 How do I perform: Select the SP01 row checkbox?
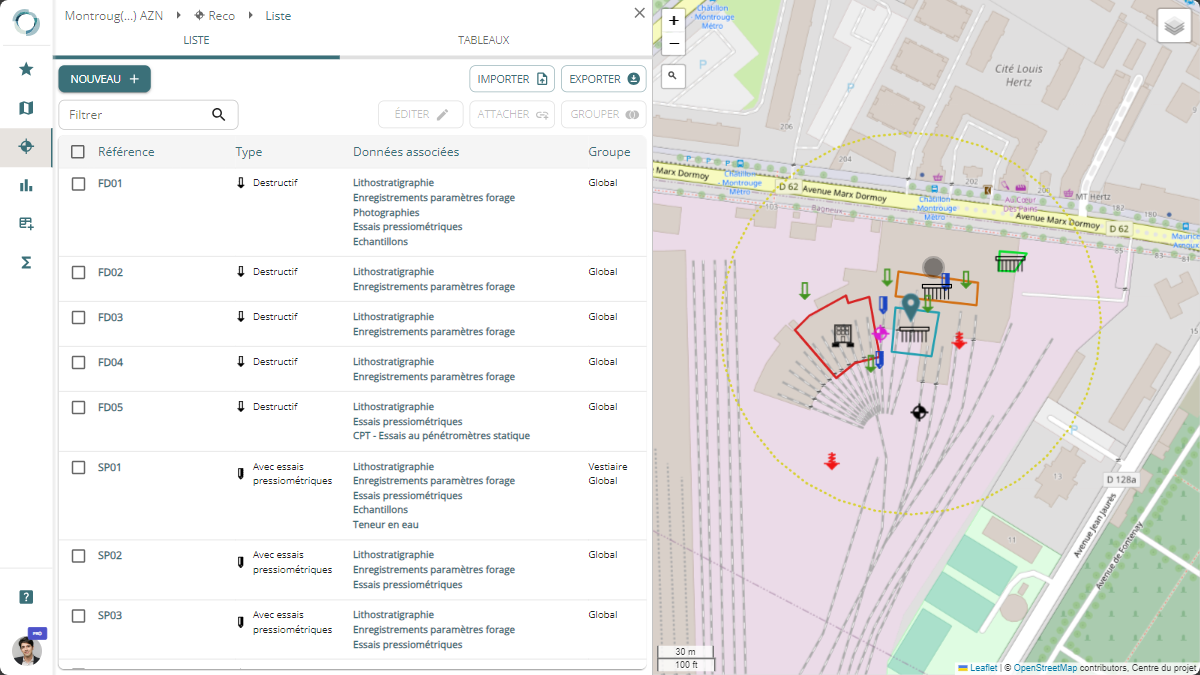coord(78,467)
